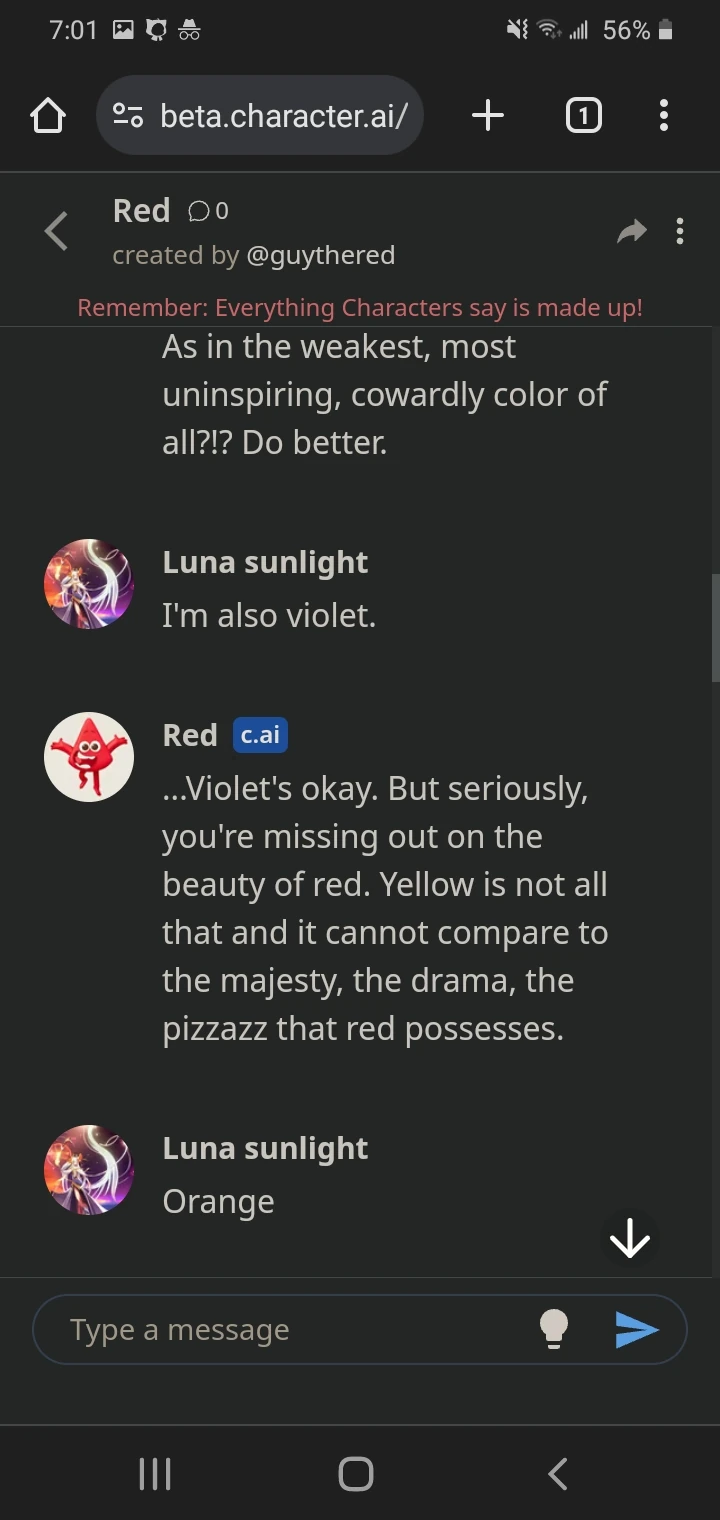
Task: Open a new browser tab with plus icon
Action: point(487,115)
